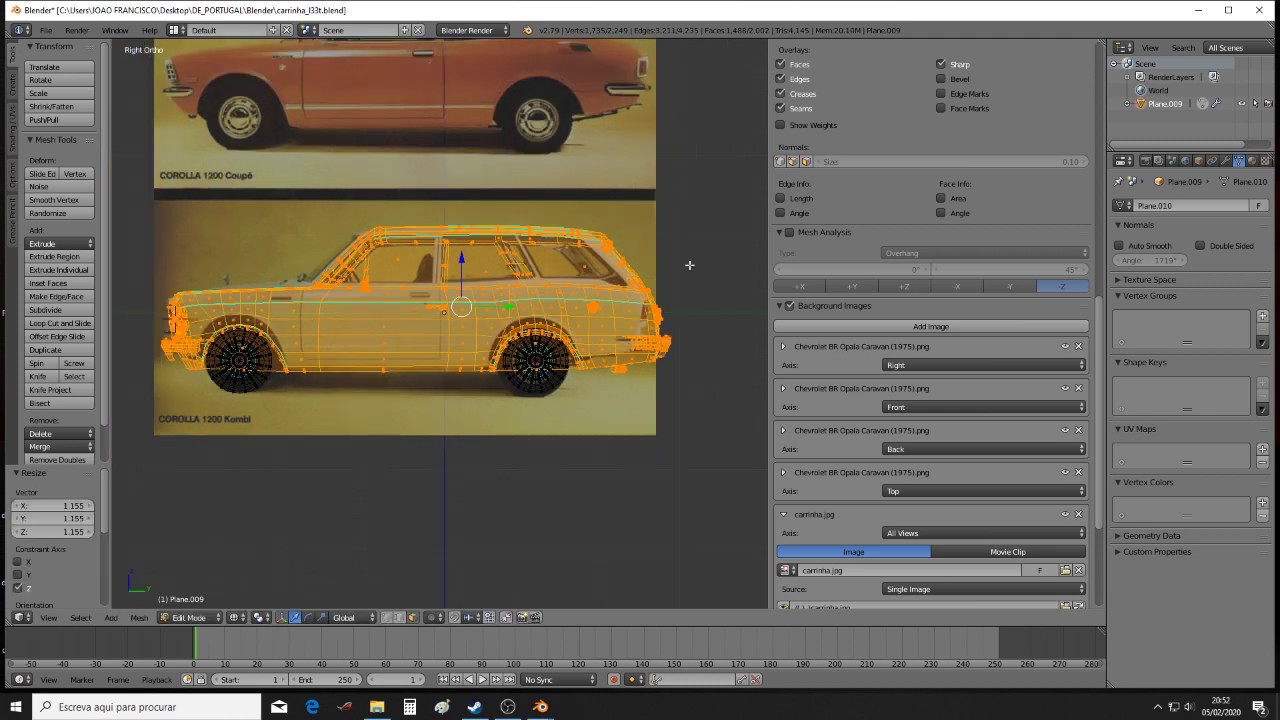Open the Edit Mode selector dropdown
1280x720 pixels.
pos(190,618)
